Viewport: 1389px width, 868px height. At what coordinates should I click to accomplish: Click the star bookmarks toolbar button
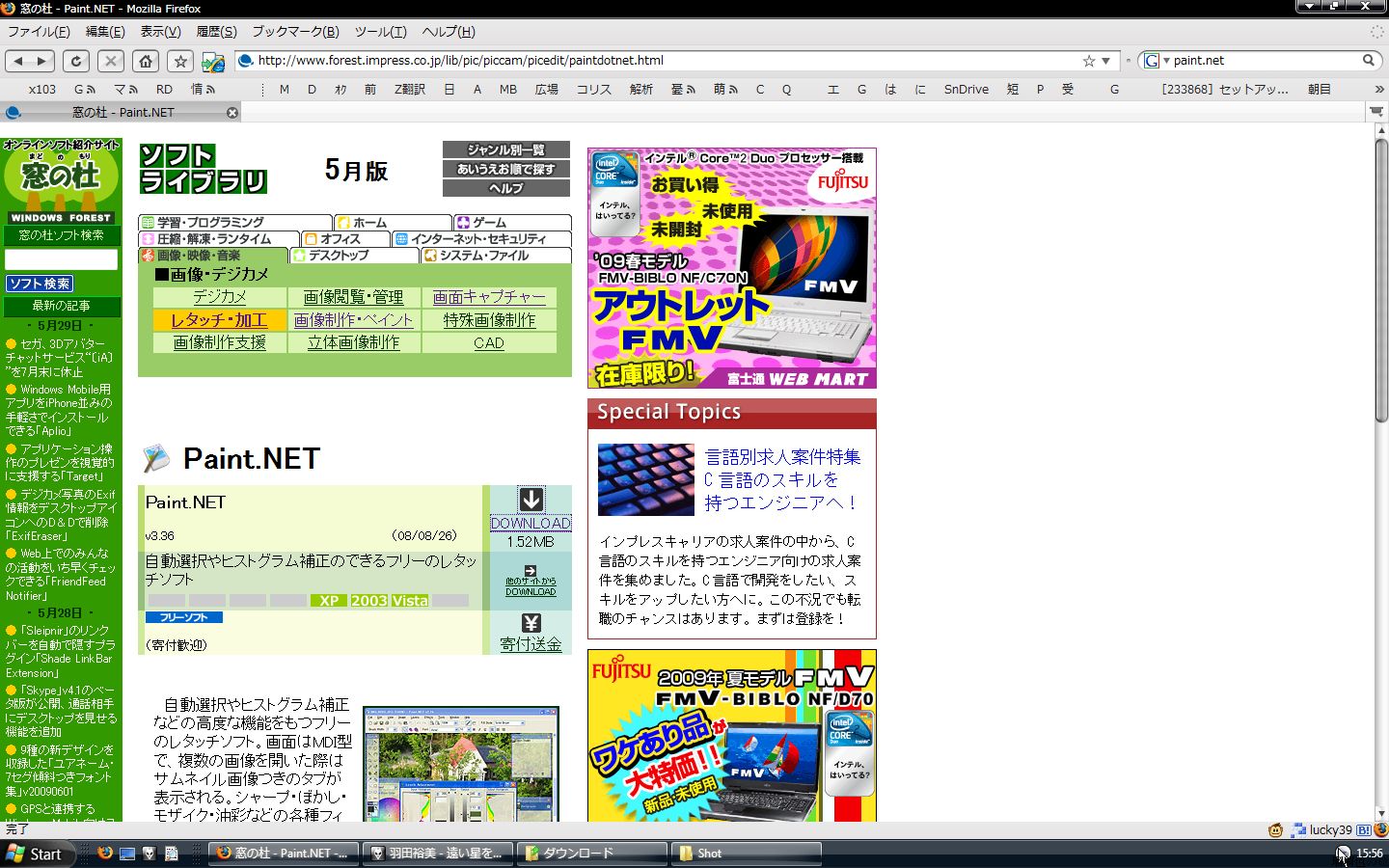[180, 61]
